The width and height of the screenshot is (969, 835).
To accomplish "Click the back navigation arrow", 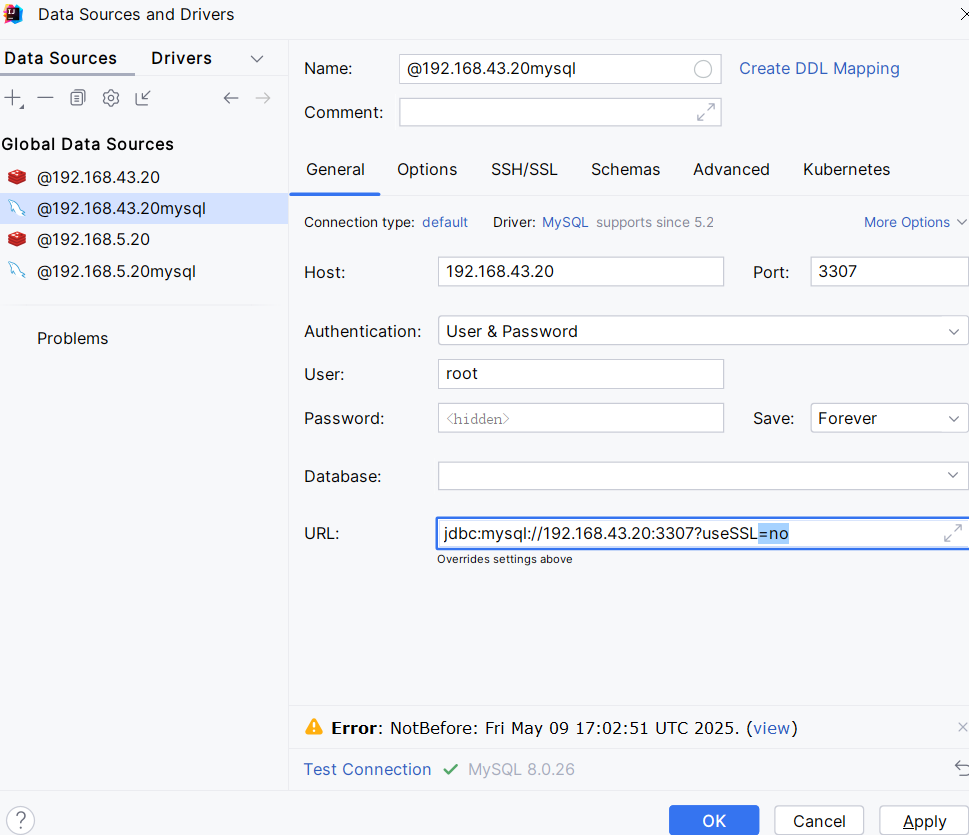I will coord(231,97).
